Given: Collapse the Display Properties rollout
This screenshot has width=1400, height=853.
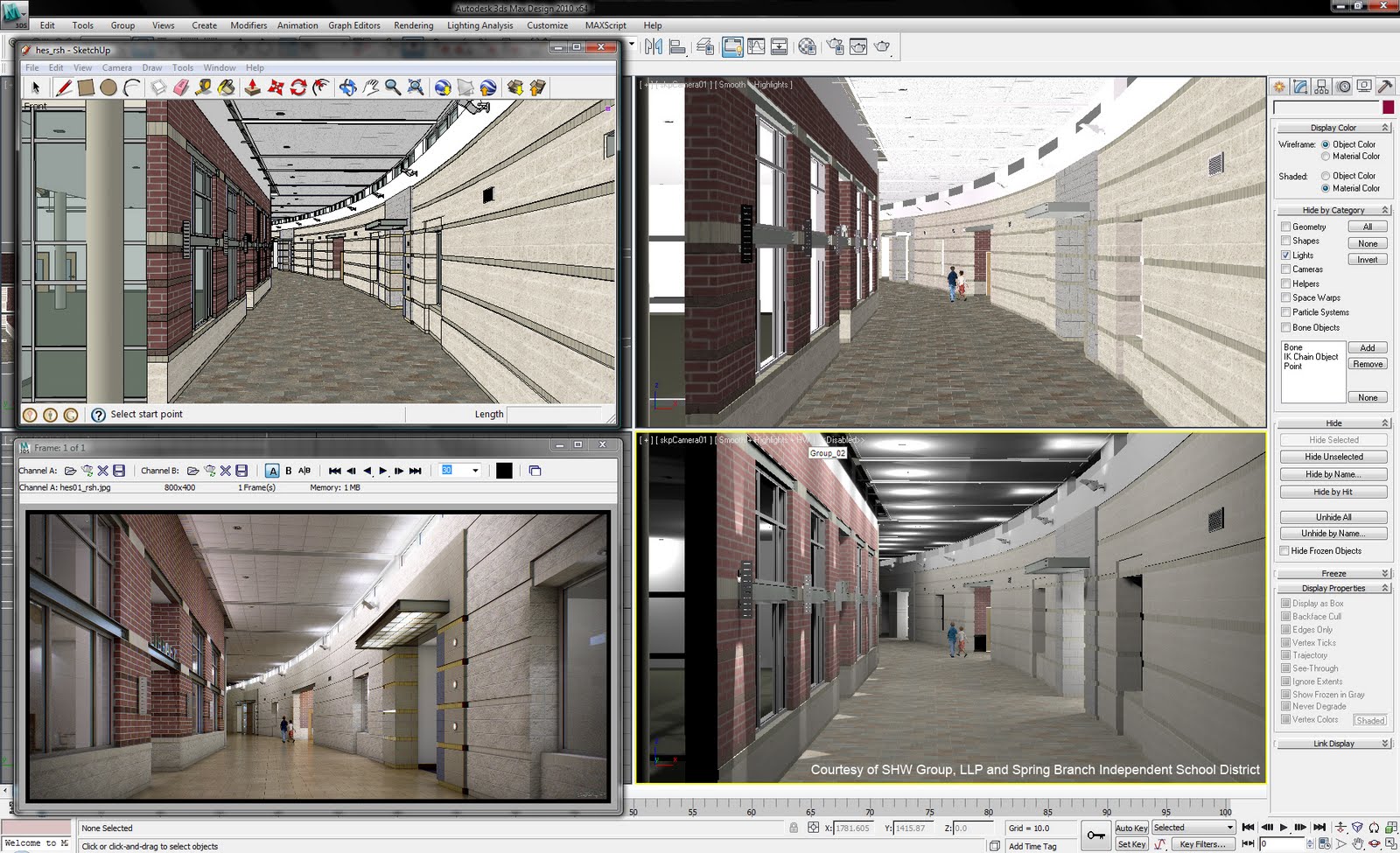Looking at the screenshot, I should pyautogui.click(x=1333, y=588).
